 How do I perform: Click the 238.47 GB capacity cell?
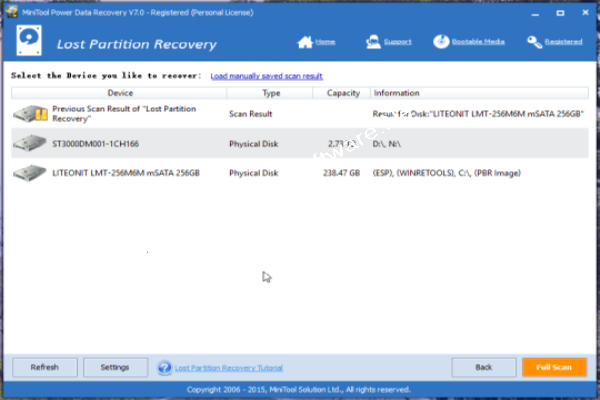pos(341,173)
